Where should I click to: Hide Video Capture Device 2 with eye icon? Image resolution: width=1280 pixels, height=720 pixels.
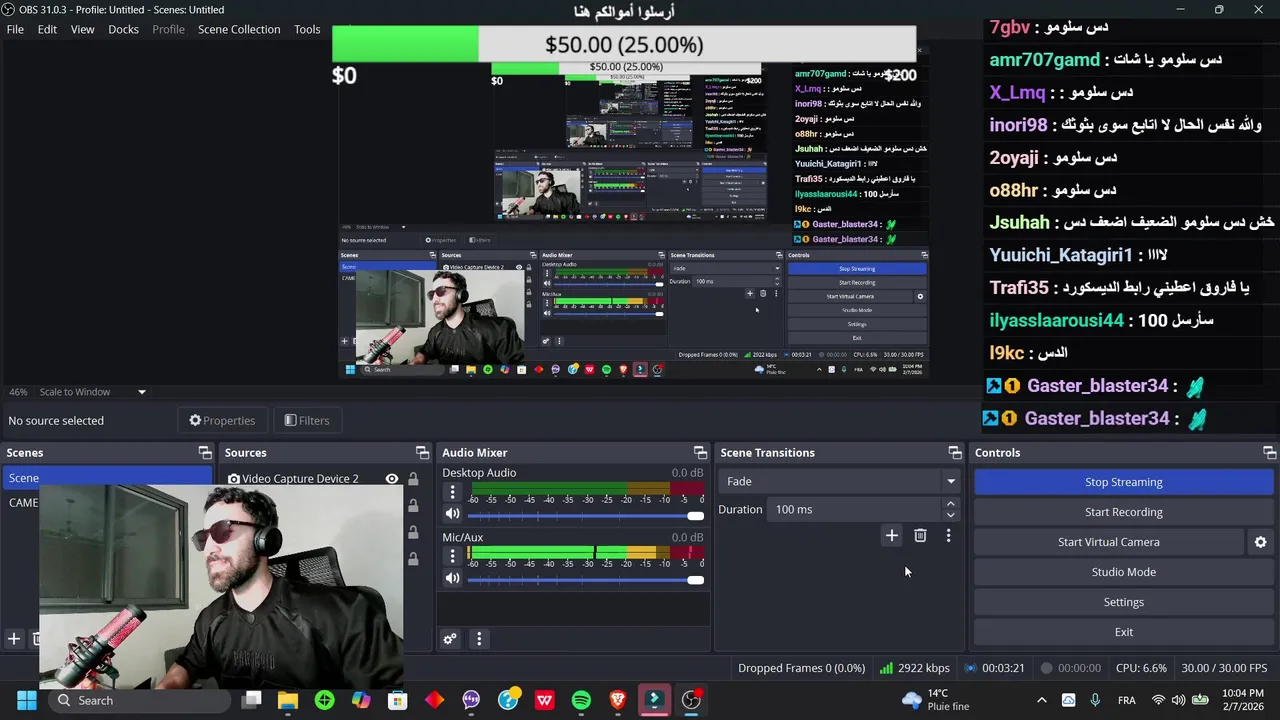[x=392, y=479]
